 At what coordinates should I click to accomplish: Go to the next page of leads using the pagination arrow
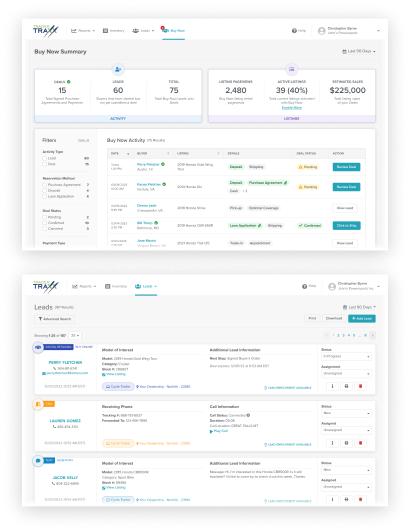[372, 335]
